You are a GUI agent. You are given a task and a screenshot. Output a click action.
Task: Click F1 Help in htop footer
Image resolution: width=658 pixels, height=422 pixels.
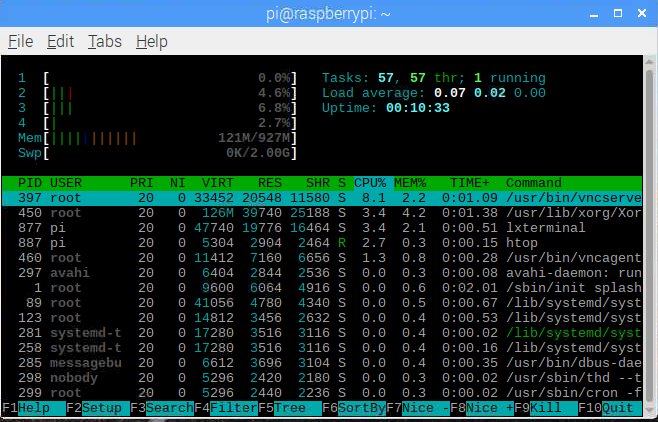[x=34, y=408]
